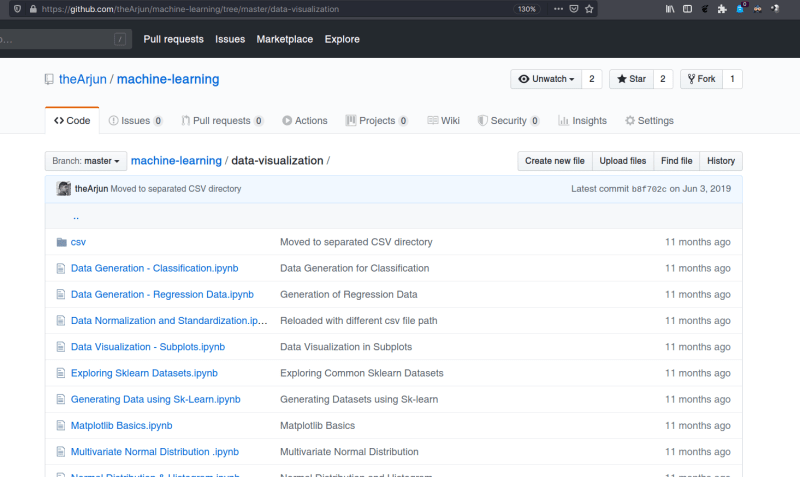The height and width of the screenshot is (477, 800).
Task: Open commit message 'Reloaded with different csv file path'
Action: point(359,320)
